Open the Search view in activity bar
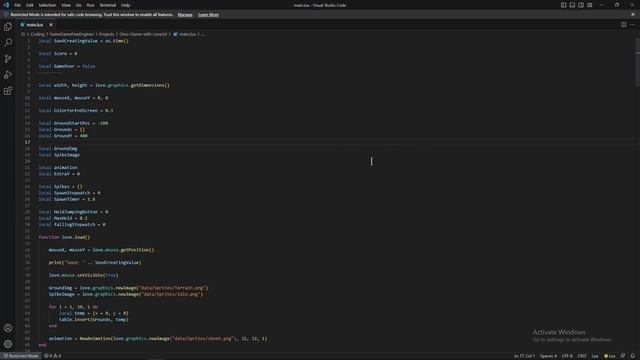Image resolution: width=640 pixels, height=360 pixels. pyautogui.click(x=8, y=43)
